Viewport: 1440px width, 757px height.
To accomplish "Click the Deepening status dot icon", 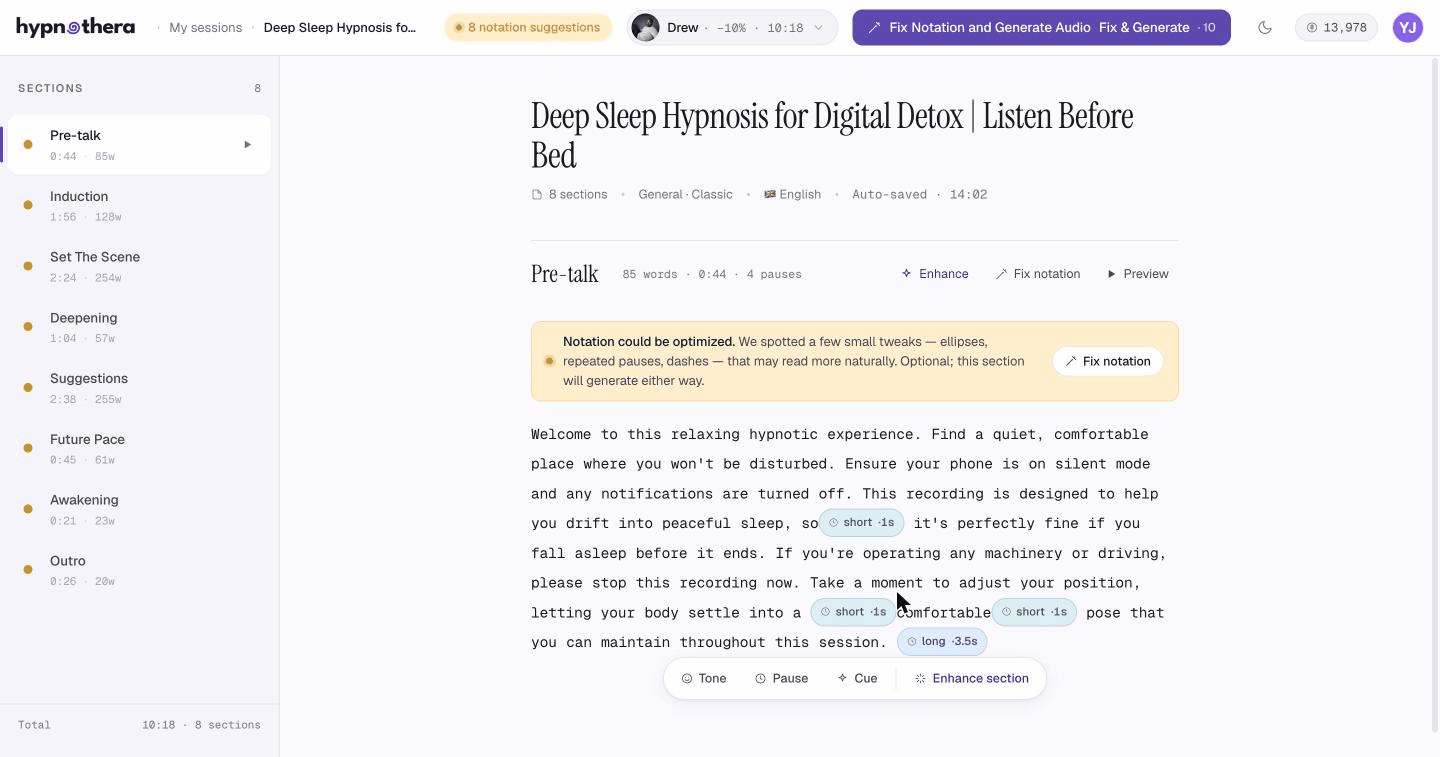I will coord(28,327).
